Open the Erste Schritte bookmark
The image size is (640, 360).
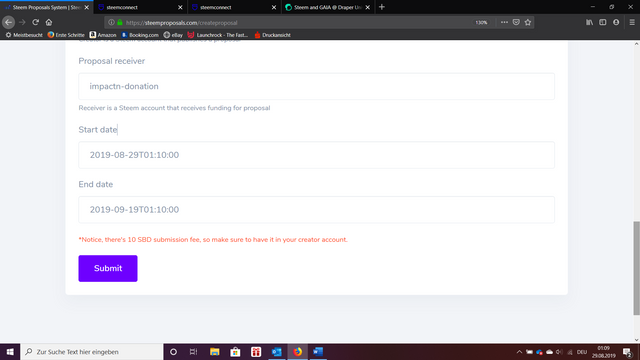point(66,35)
